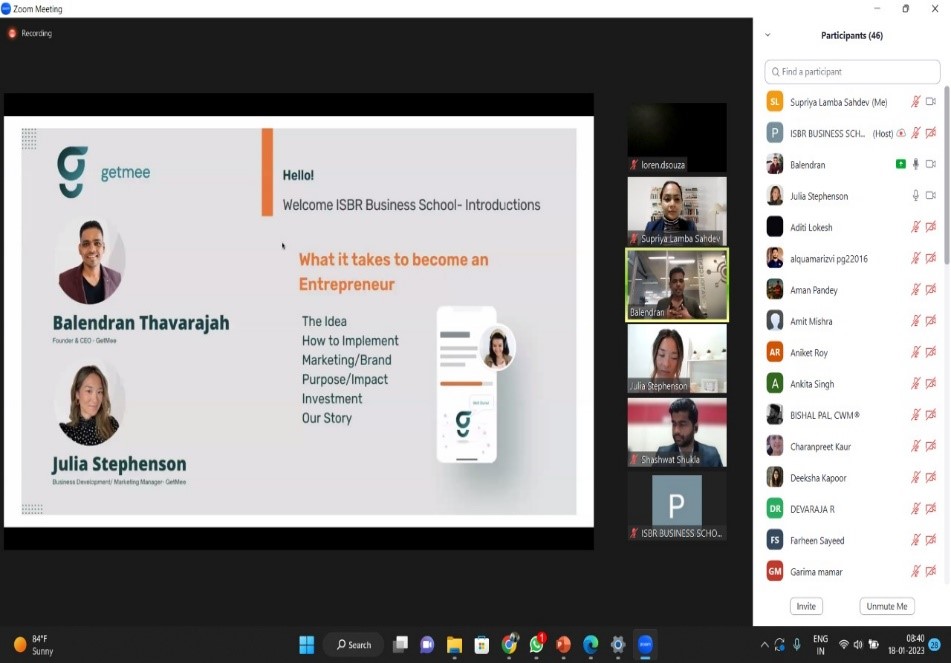Click the Participants (46) panel title
The image size is (951, 663).
[852, 35]
